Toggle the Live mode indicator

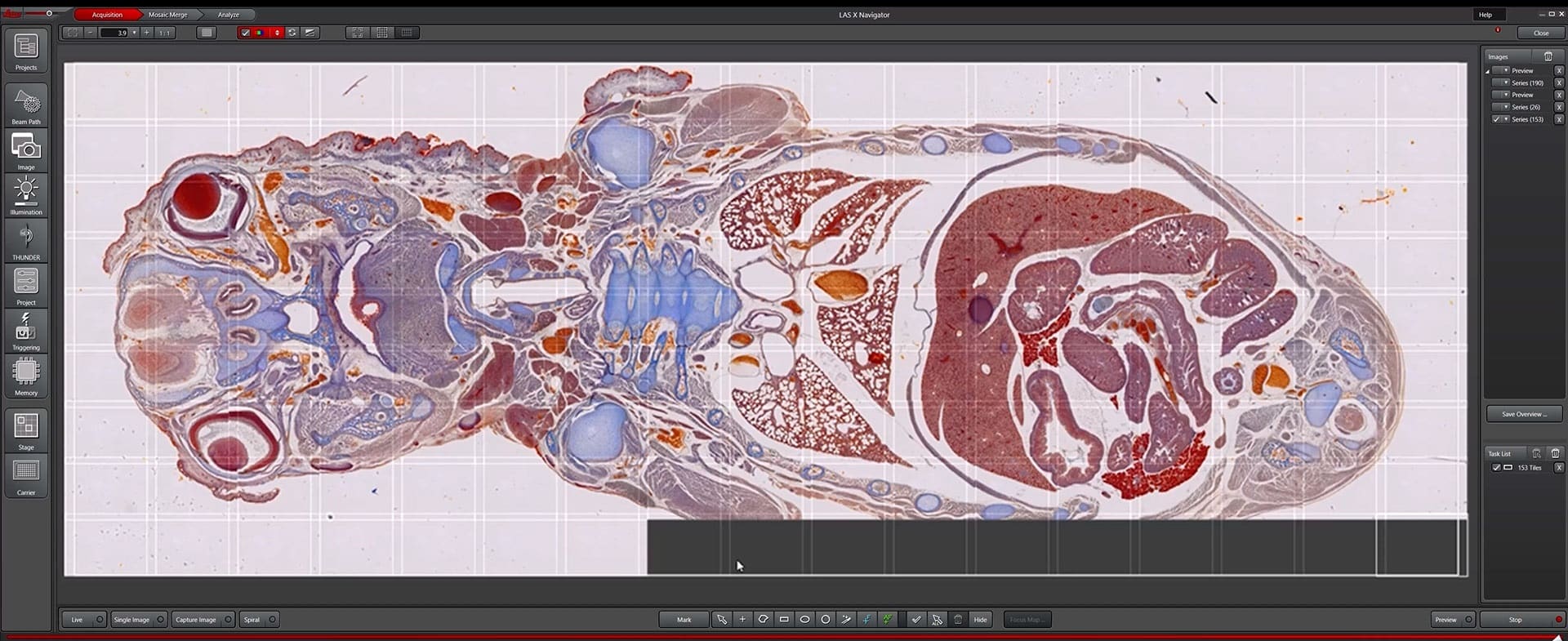pyautogui.click(x=100, y=620)
